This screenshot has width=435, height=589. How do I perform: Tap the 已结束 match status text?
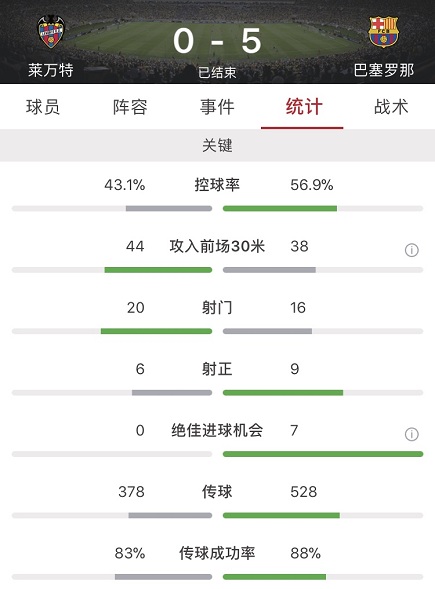217,72
